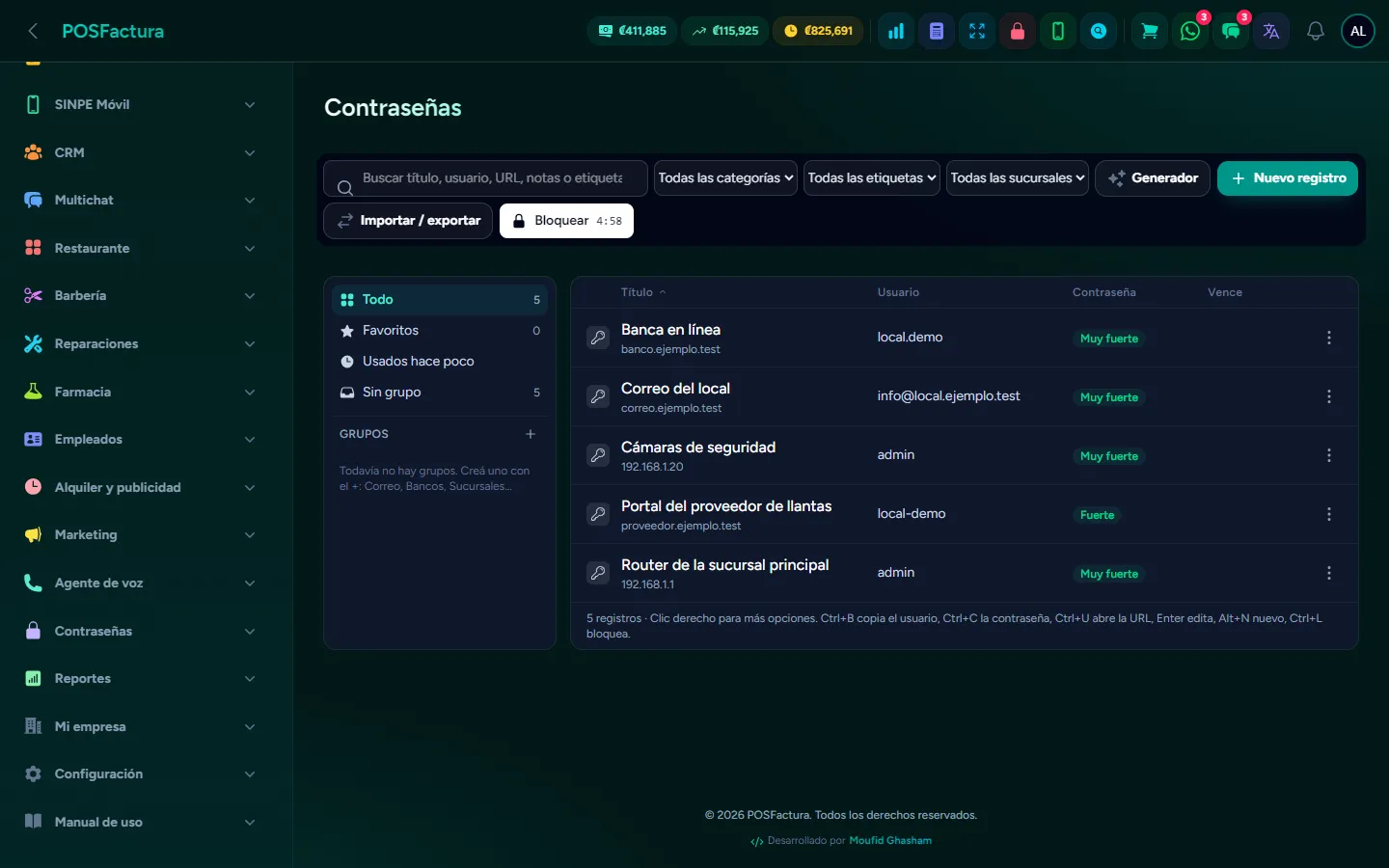Click the red lock icon in top bar
1389x868 pixels.
[1018, 31]
